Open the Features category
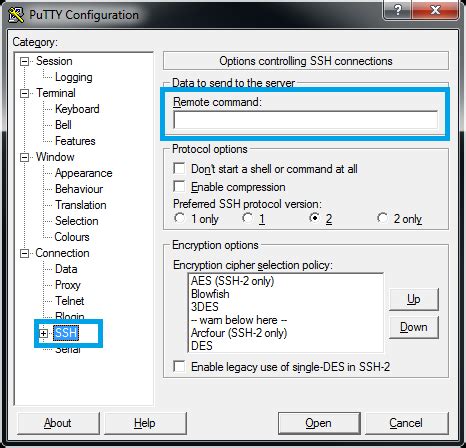Screen dimensions: 466x448 click(x=75, y=141)
